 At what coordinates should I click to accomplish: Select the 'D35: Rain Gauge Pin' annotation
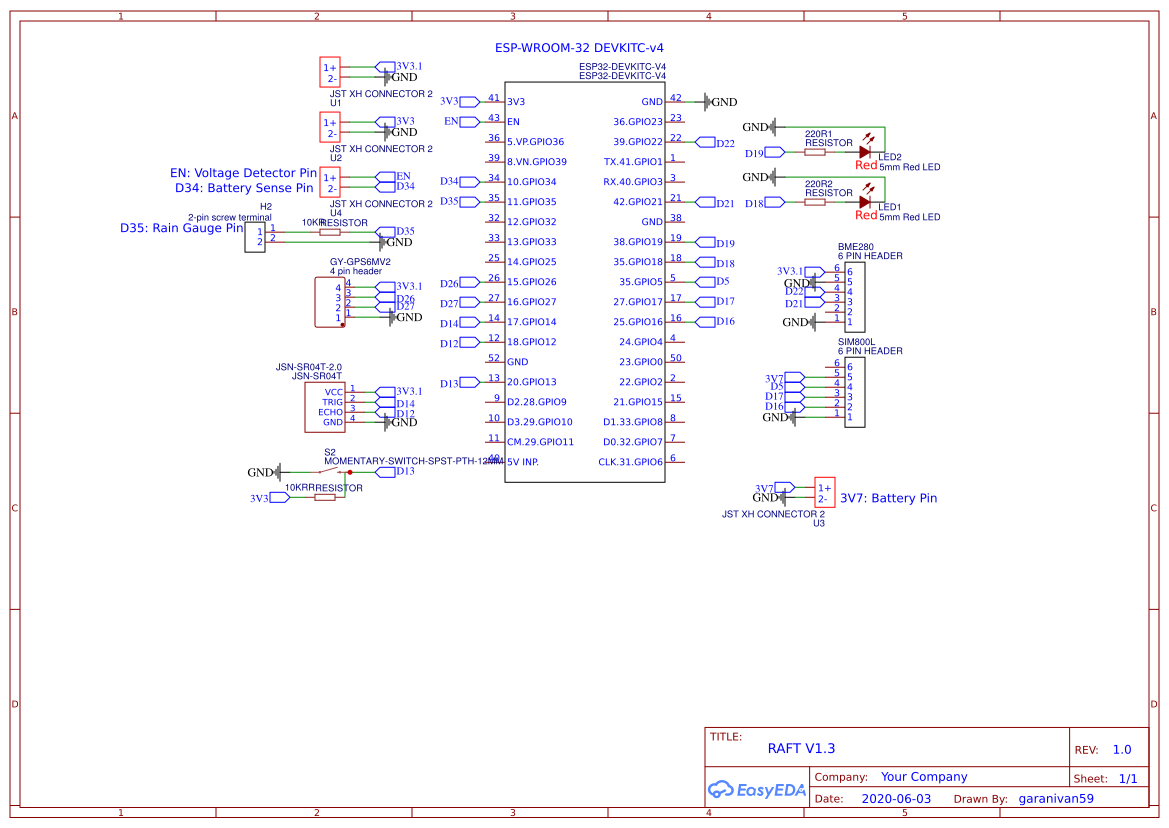pyautogui.click(x=182, y=228)
